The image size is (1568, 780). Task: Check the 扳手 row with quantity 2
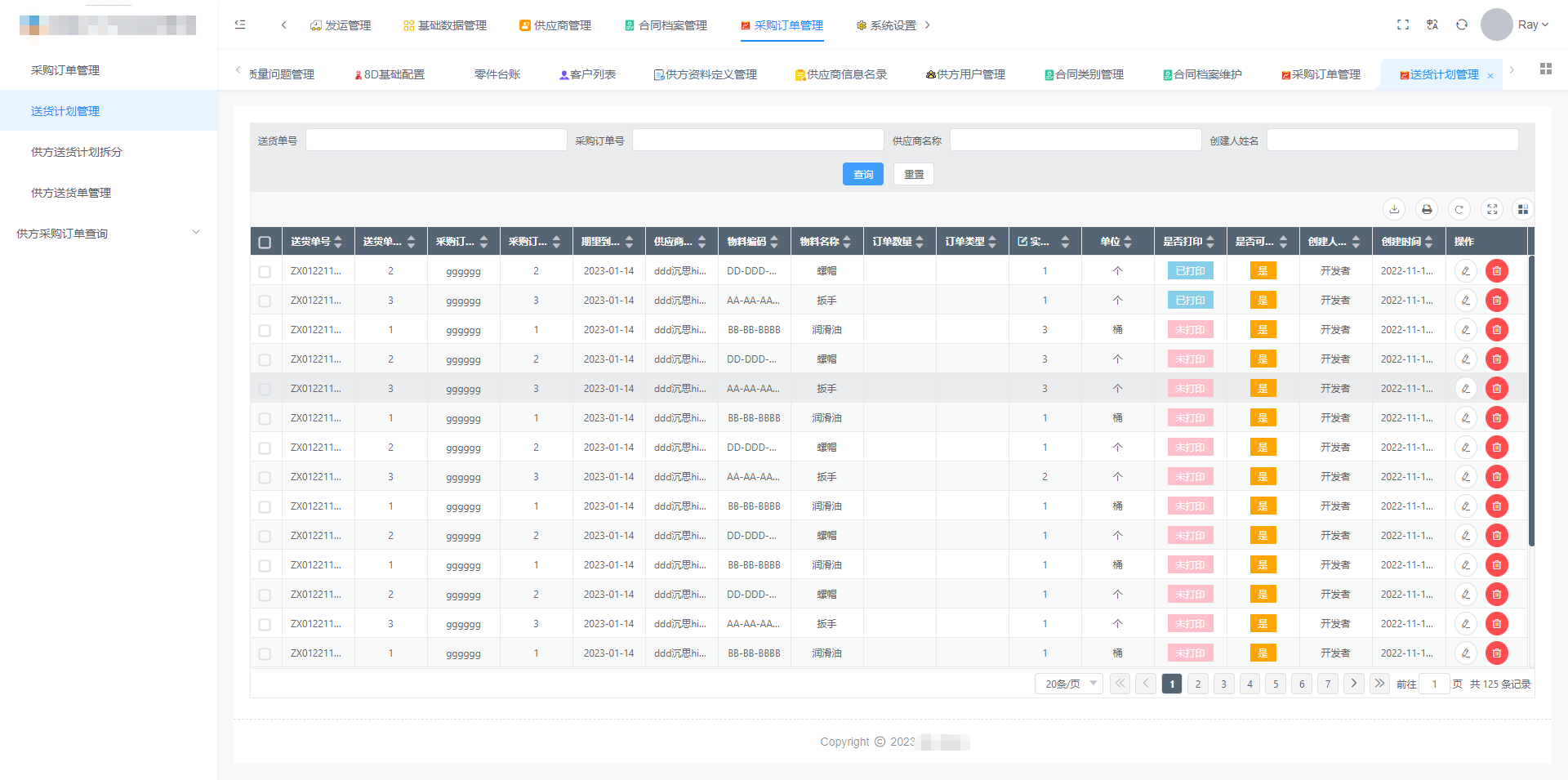[x=265, y=477]
